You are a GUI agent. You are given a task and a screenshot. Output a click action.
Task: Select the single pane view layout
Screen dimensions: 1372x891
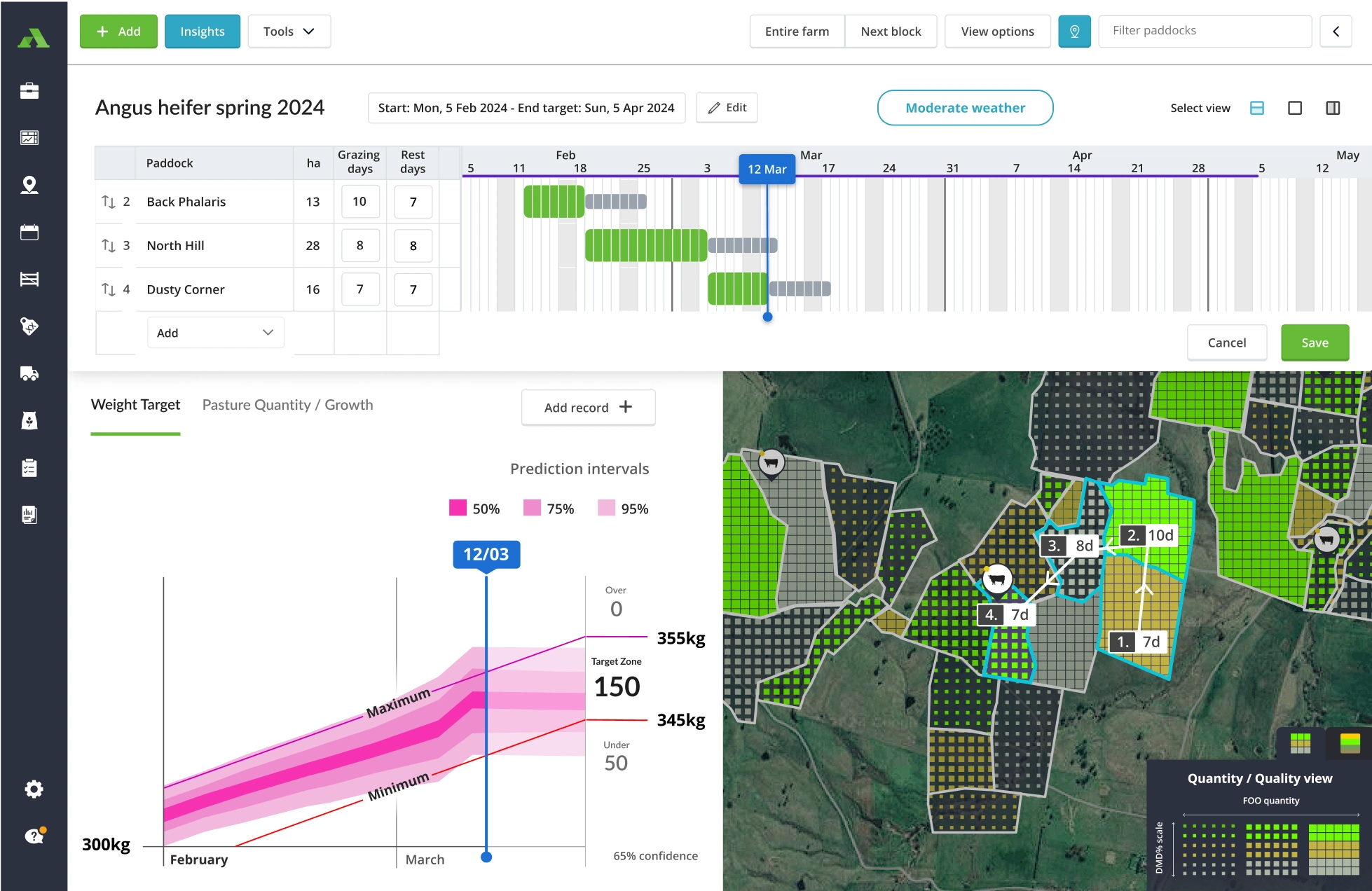(1295, 108)
